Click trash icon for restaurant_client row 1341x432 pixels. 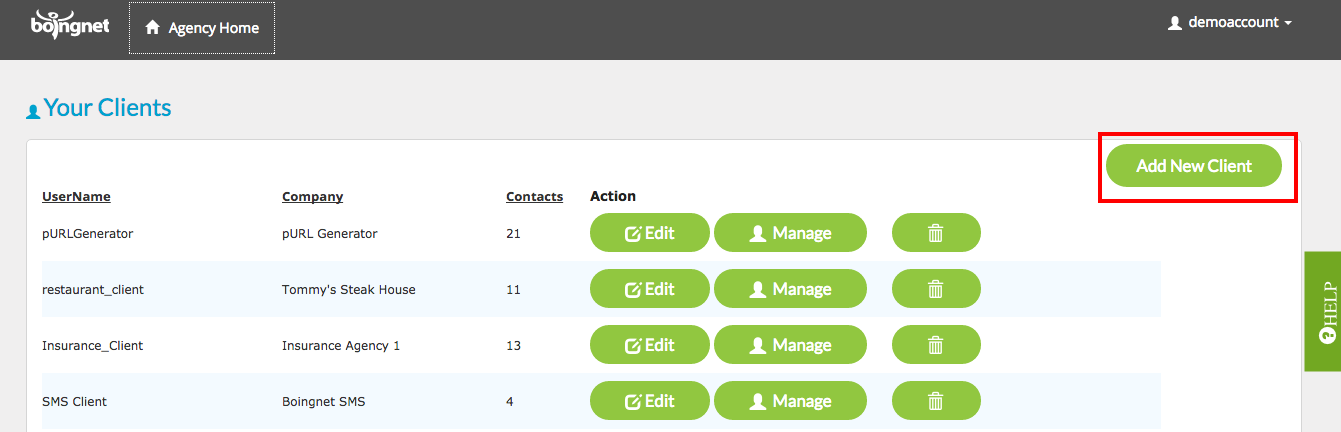(936, 289)
